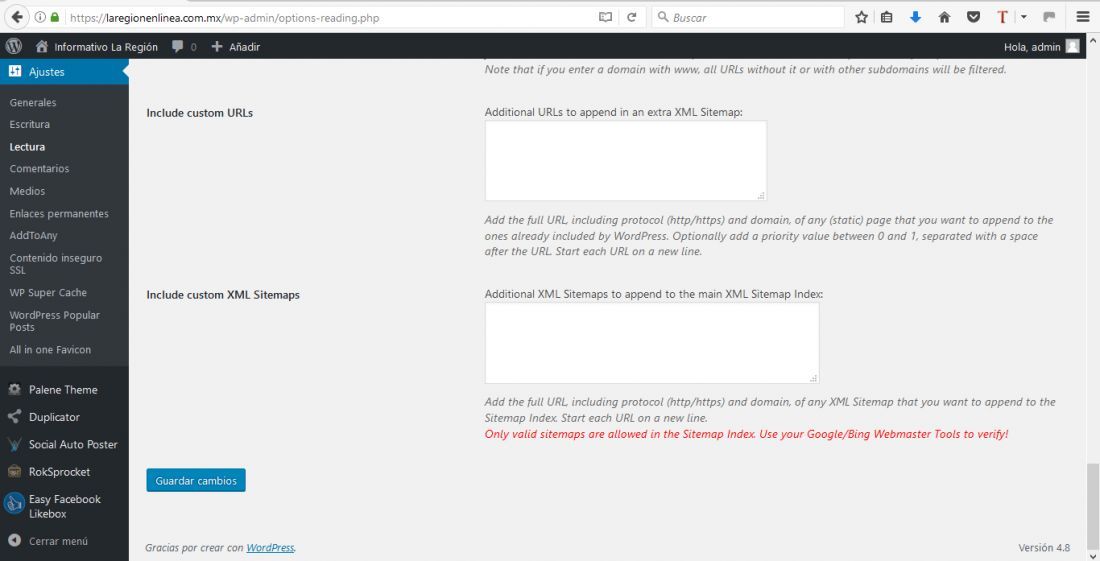Viewport: 1100px width, 561px height.
Task: Go to Escritura settings page
Action: (x=29, y=124)
